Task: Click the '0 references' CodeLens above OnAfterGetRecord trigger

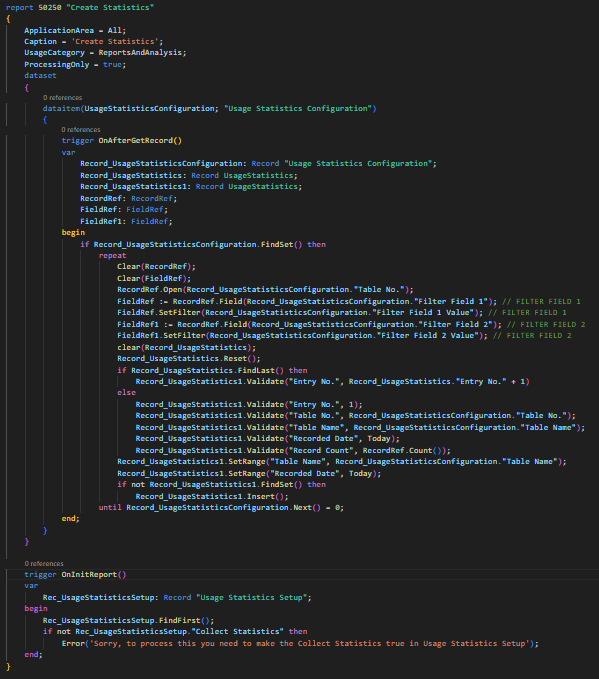Action: [81, 130]
